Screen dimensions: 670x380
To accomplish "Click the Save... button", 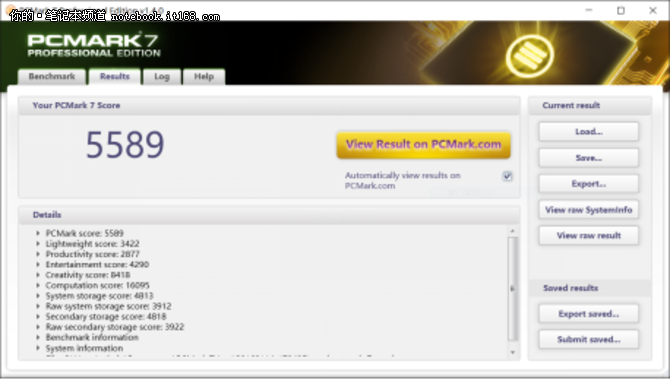I will click(588, 158).
